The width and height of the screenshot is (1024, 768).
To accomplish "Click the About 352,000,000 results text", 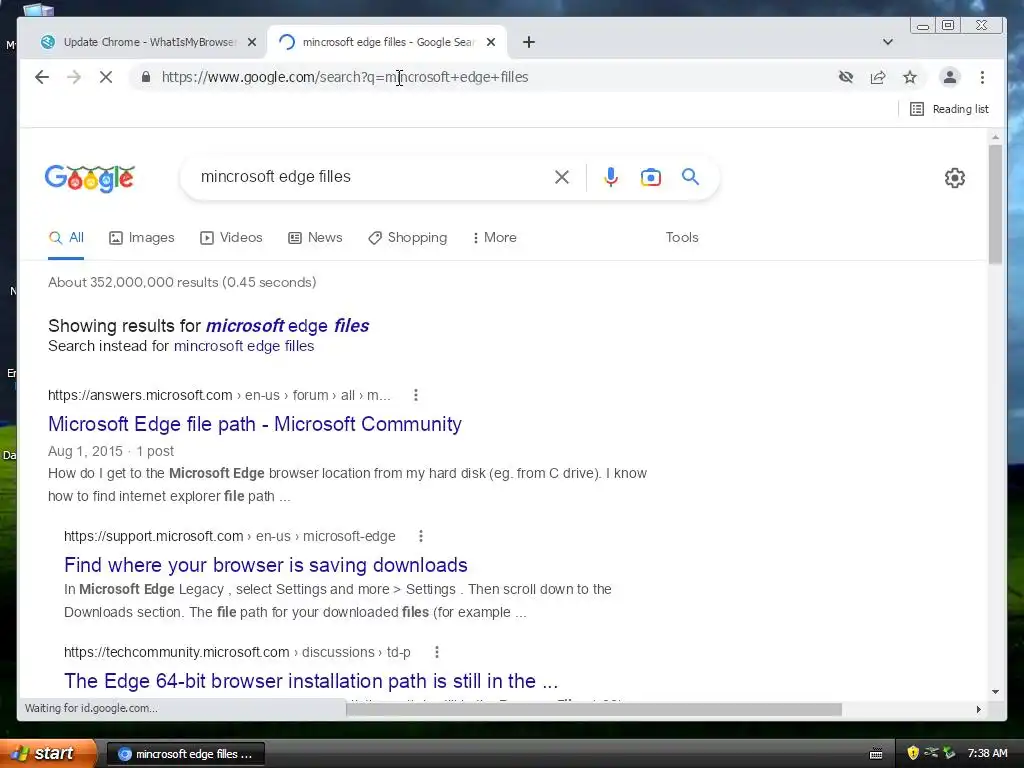I will (x=182, y=282).
